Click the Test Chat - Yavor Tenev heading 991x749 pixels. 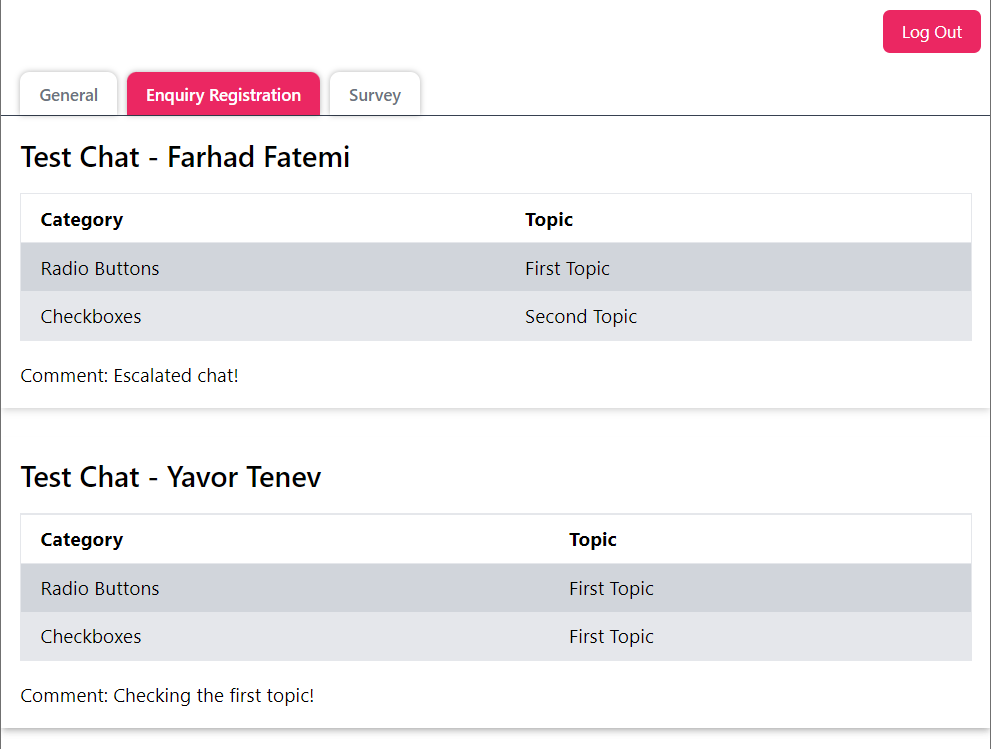(x=171, y=477)
